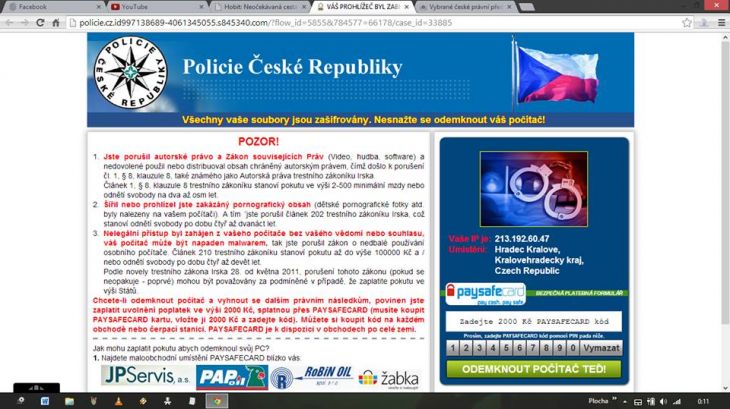
Task: Click the taskbar clock showing 0:11
Action: click(703, 402)
